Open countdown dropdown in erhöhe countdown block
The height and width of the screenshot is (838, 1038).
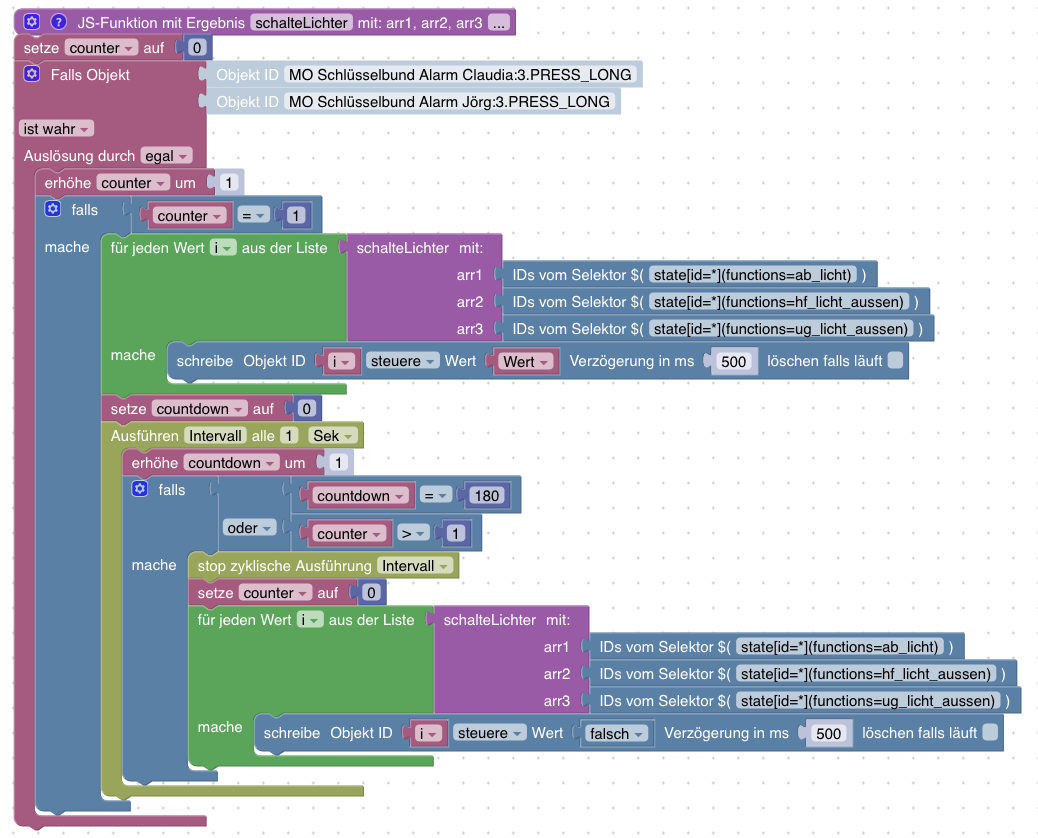pos(231,463)
